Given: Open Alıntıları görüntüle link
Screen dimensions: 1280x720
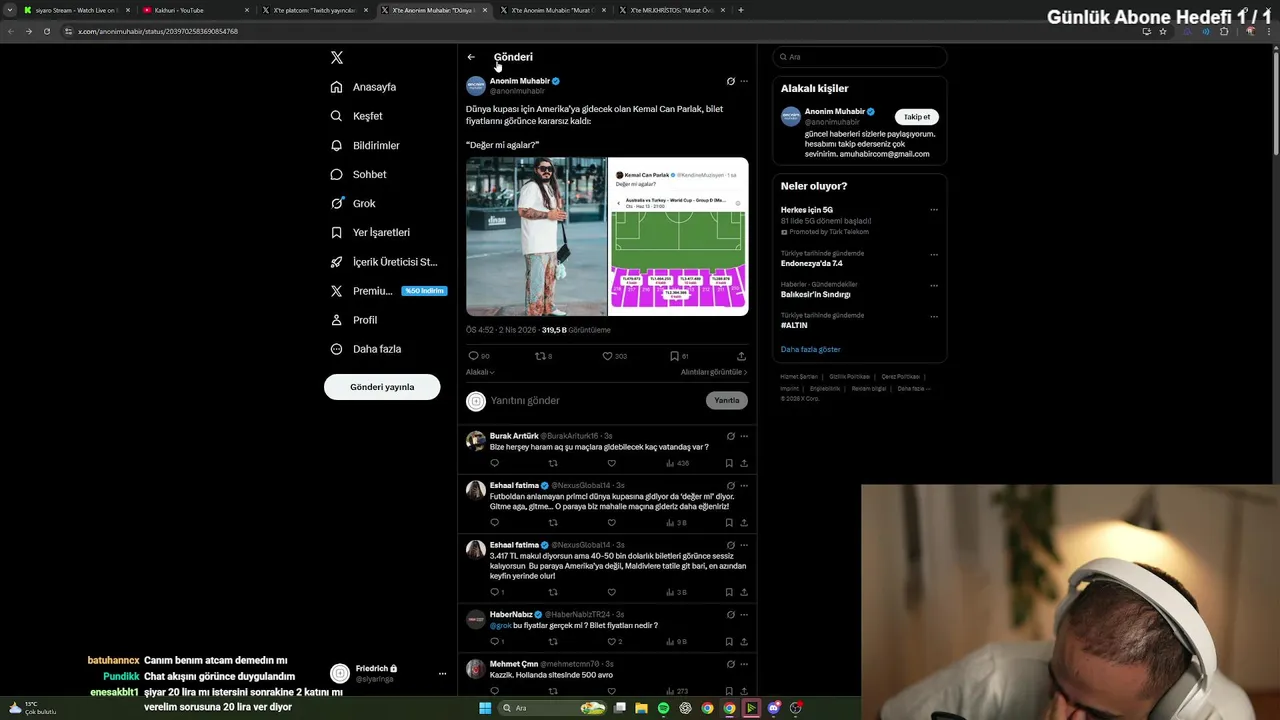Looking at the screenshot, I should click(x=714, y=372).
